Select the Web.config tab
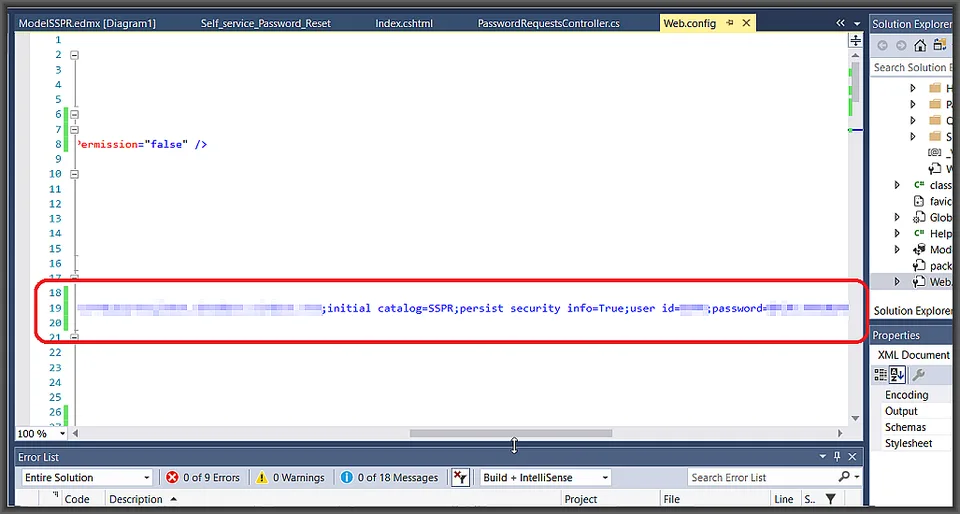 tap(689, 23)
